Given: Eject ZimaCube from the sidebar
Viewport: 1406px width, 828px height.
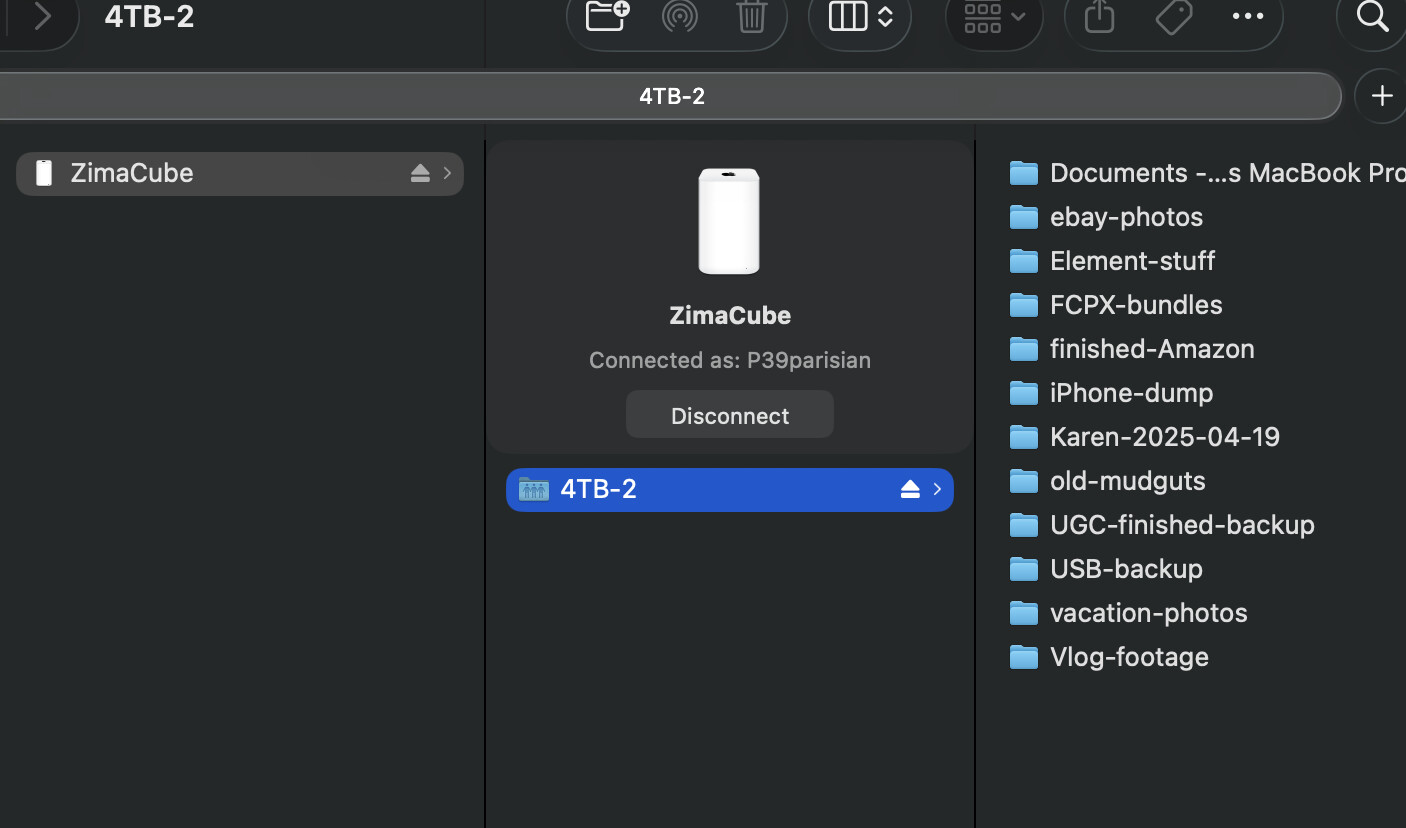Looking at the screenshot, I should pos(420,174).
